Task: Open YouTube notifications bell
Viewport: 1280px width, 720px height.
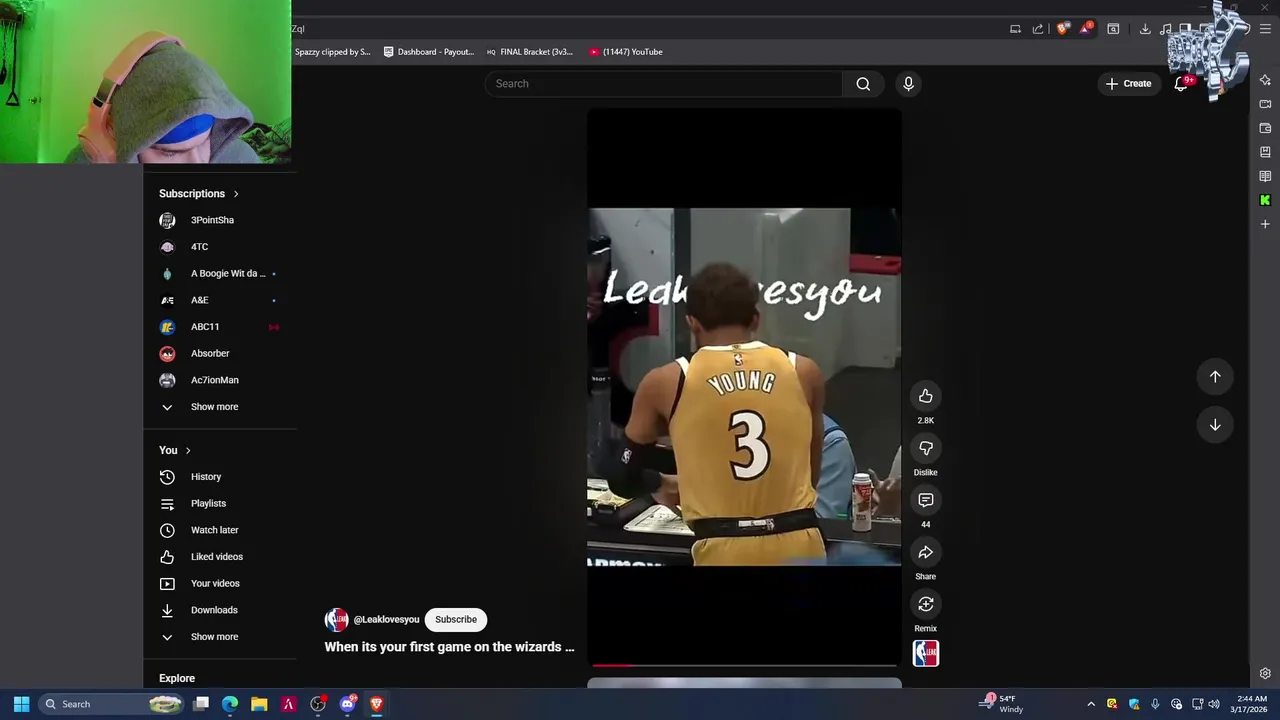Action: [x=1181, y=84]
